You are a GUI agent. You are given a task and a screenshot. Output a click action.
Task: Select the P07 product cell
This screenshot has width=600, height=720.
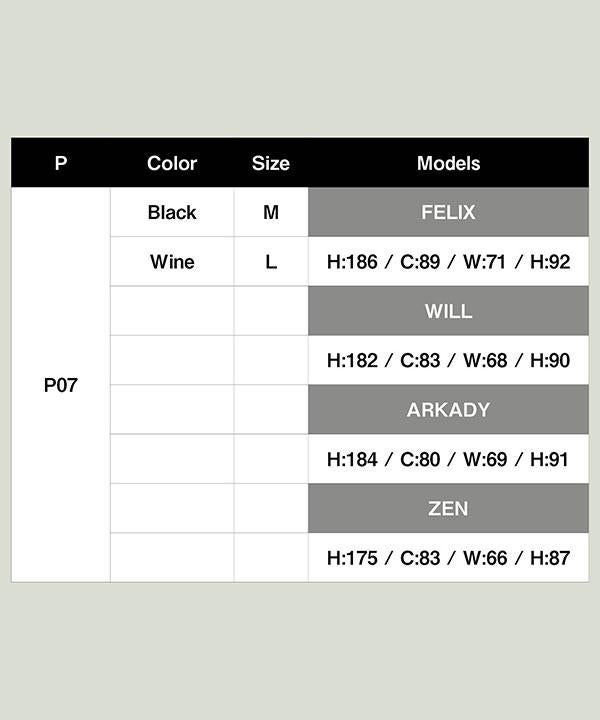point(61,385)
